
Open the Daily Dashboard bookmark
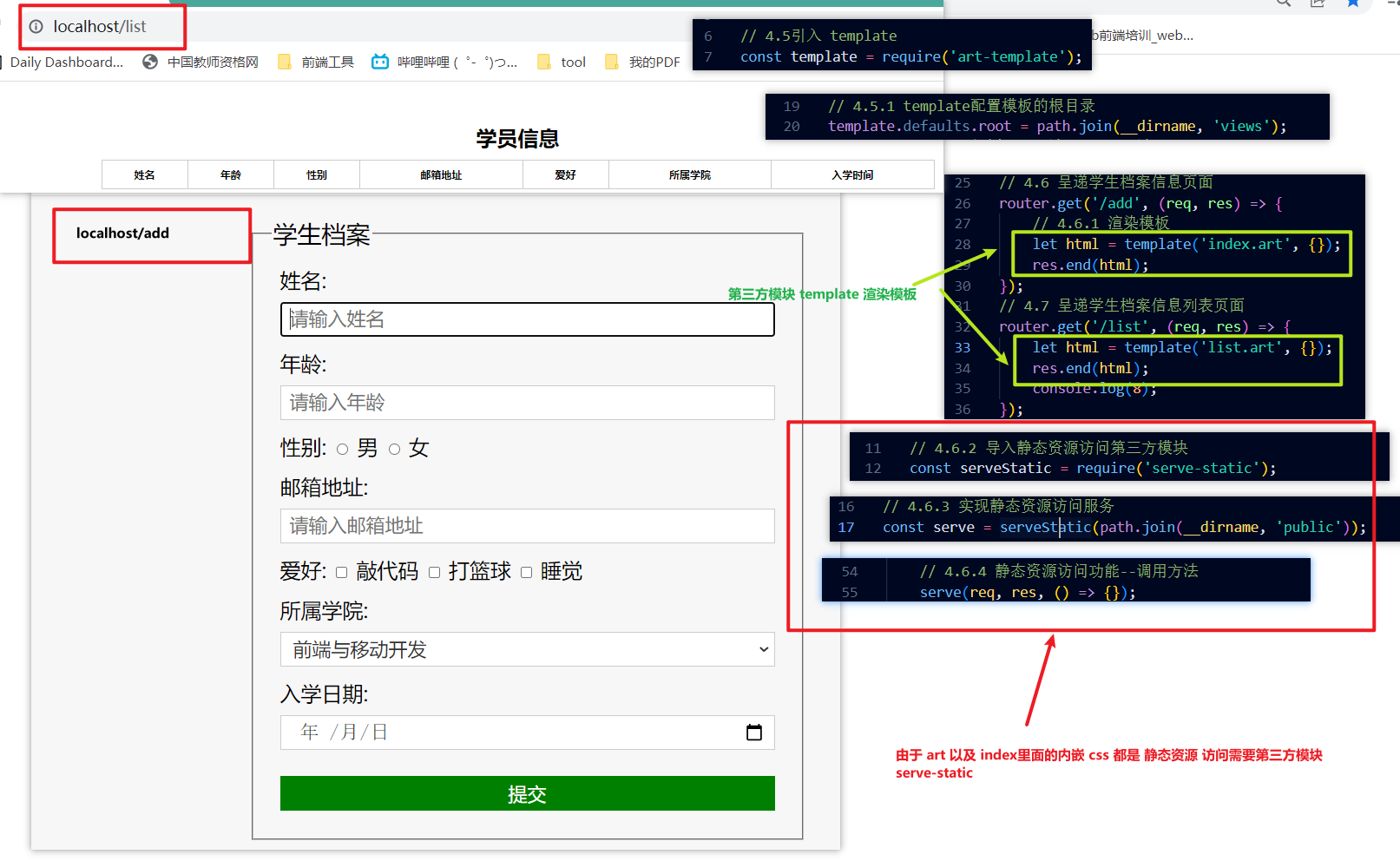67,62
